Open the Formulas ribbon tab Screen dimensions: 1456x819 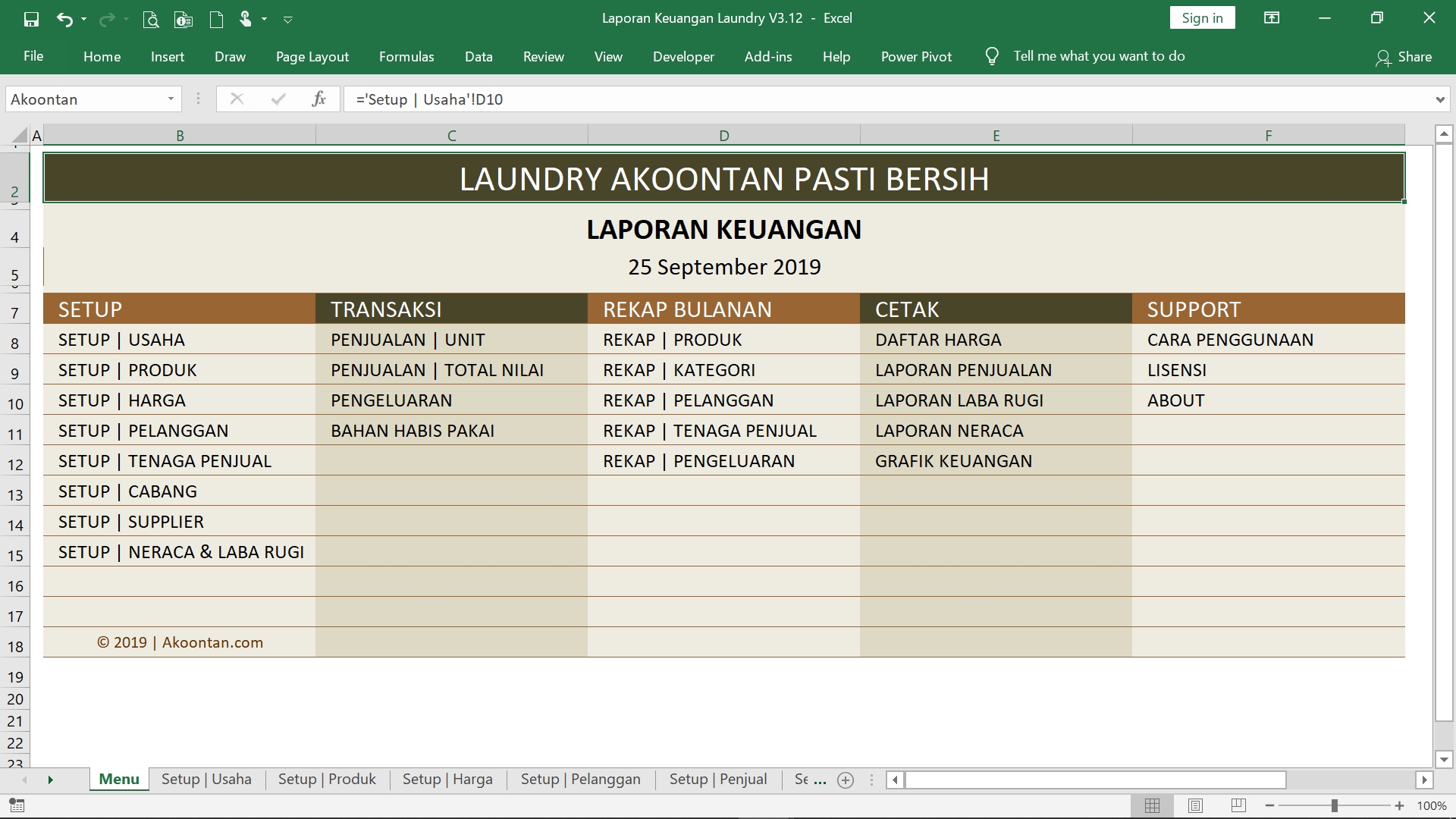pyautogui.click(x=406, y=56)
